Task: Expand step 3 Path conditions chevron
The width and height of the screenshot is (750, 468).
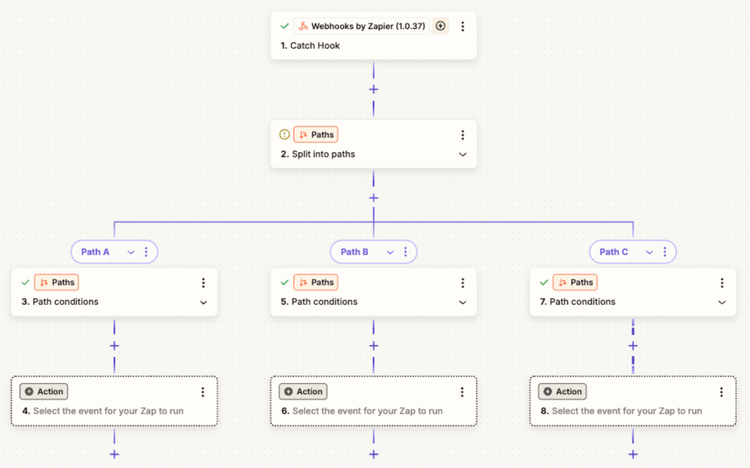Action: click(x=203, y=302)
